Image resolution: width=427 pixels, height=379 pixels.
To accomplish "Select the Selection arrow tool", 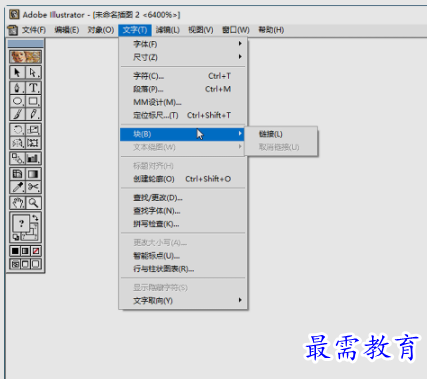I will click(x=17, y=73).
